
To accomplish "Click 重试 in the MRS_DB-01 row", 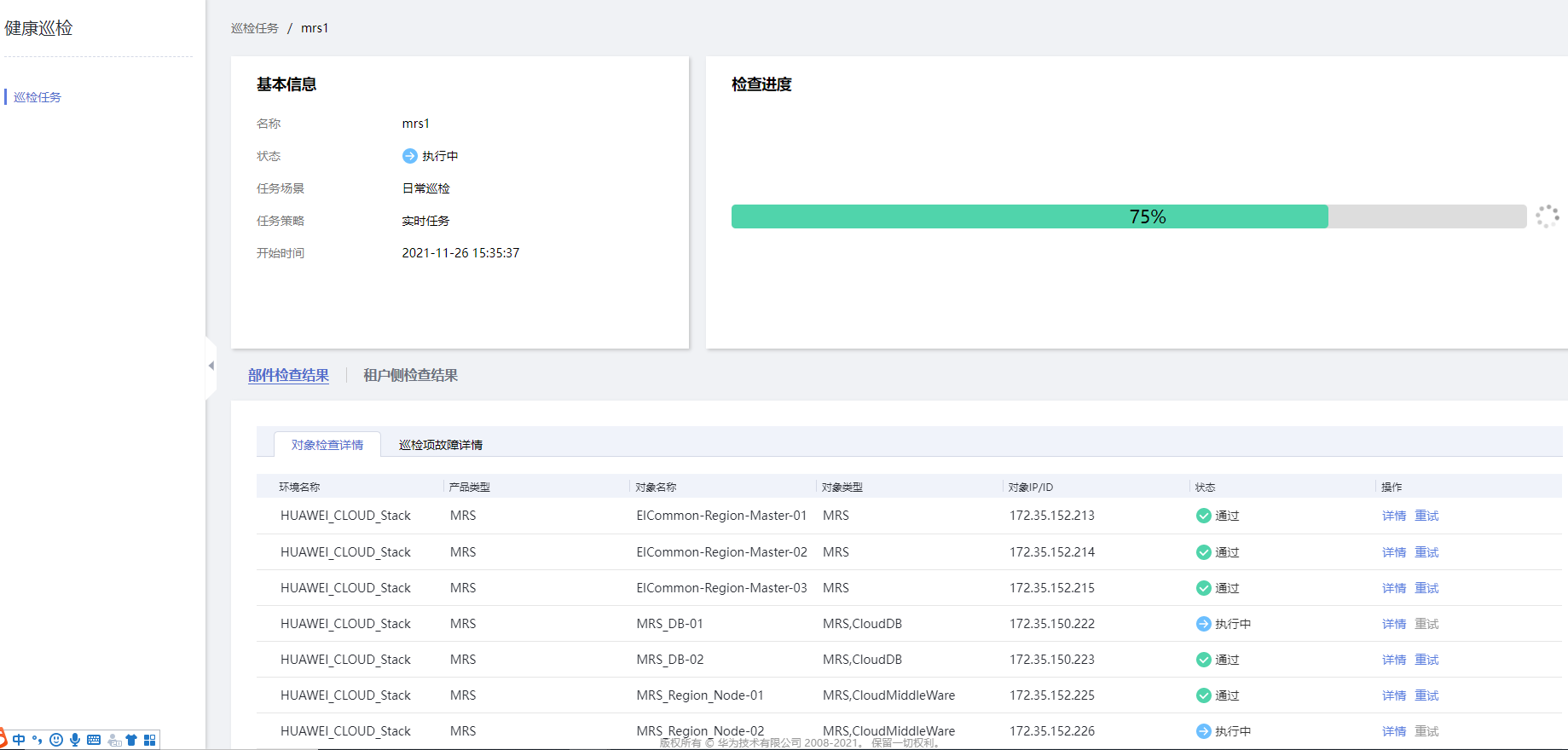I will coord(1426,624).
